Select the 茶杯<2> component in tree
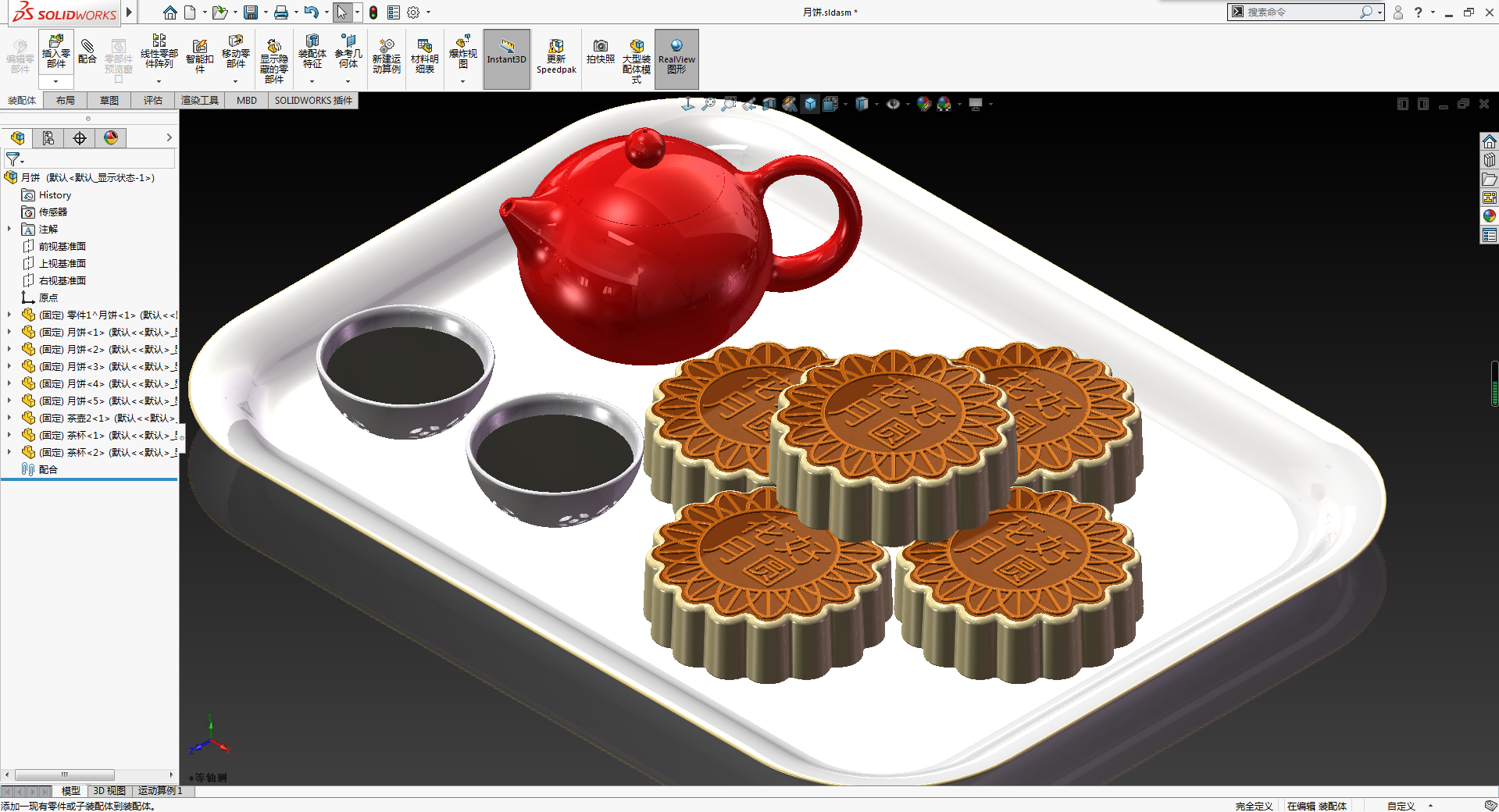Viewport: 1499px width, 812px height. click(x=100, y=452)
